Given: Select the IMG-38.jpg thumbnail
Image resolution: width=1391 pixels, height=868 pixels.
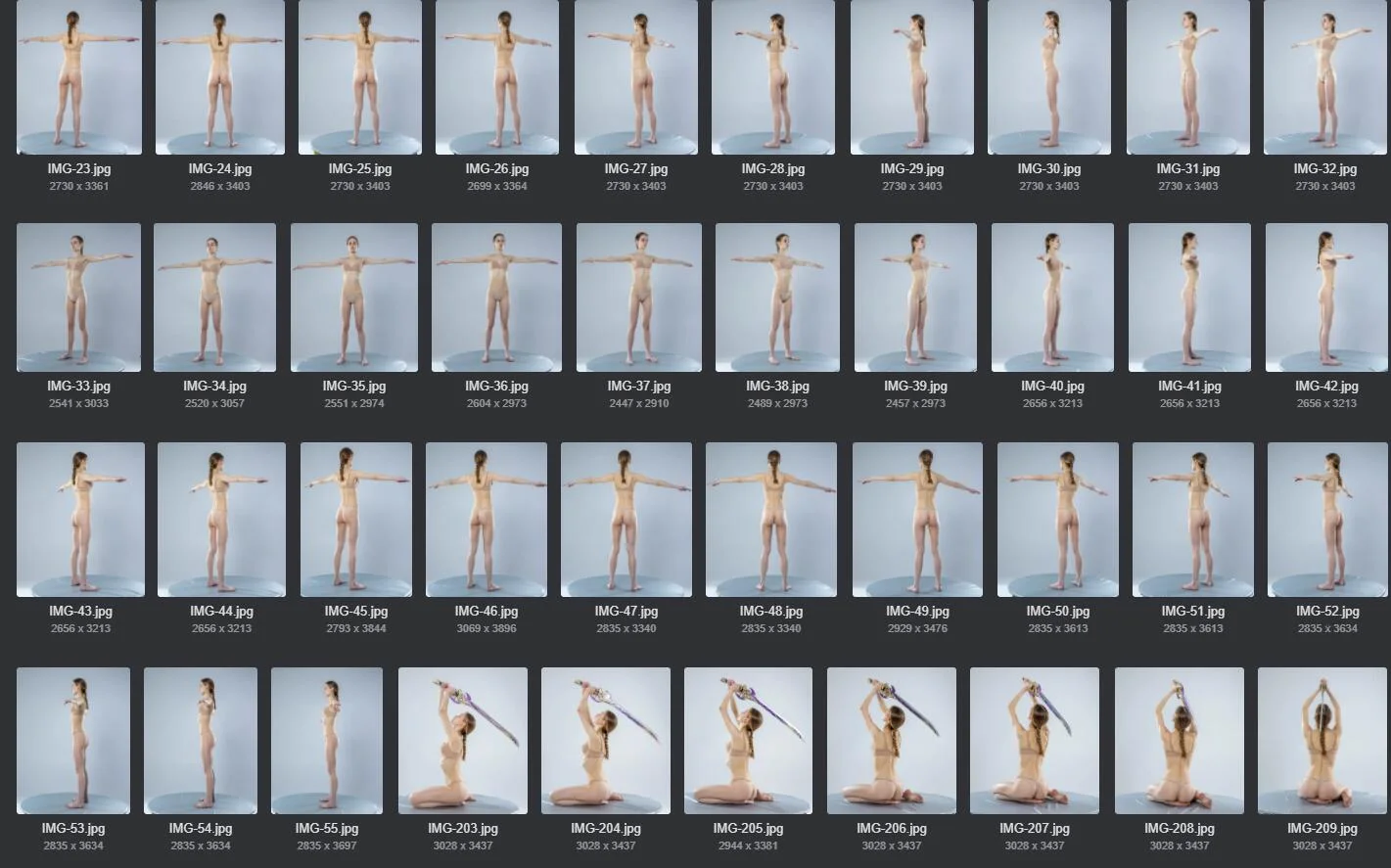Looking at the screenshot, I should tap(777, 297).
